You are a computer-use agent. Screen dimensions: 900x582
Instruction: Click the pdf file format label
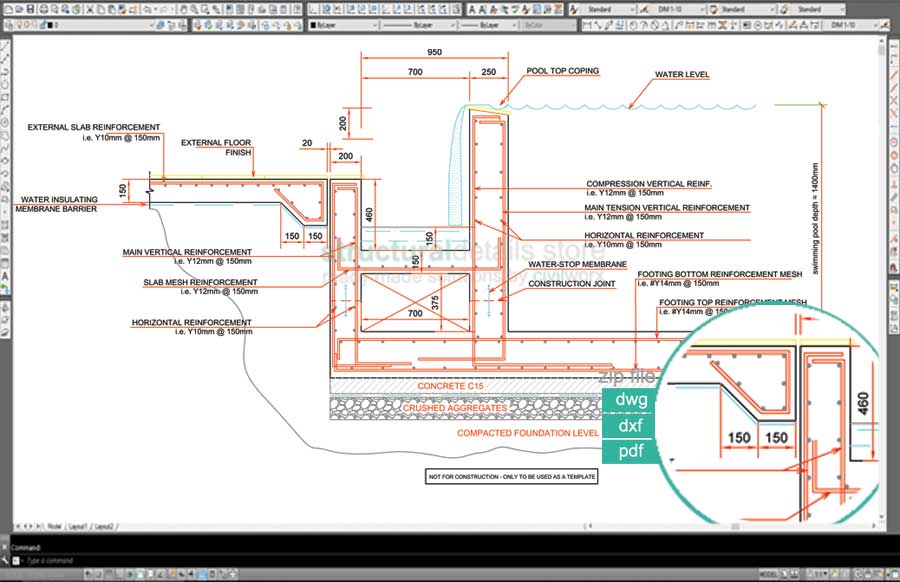coord(630,452)
